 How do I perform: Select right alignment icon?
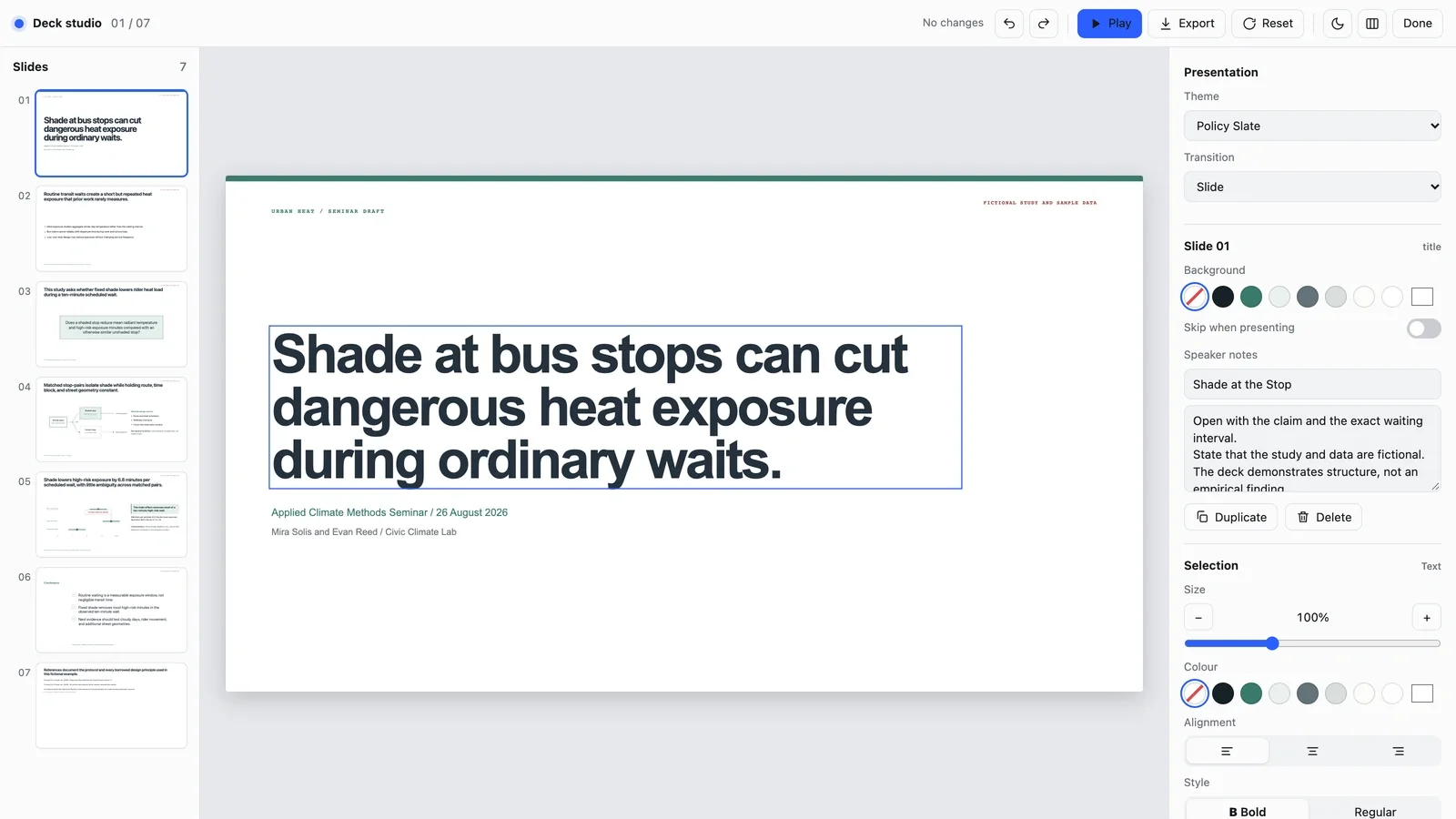click(x=1398, y=752)
